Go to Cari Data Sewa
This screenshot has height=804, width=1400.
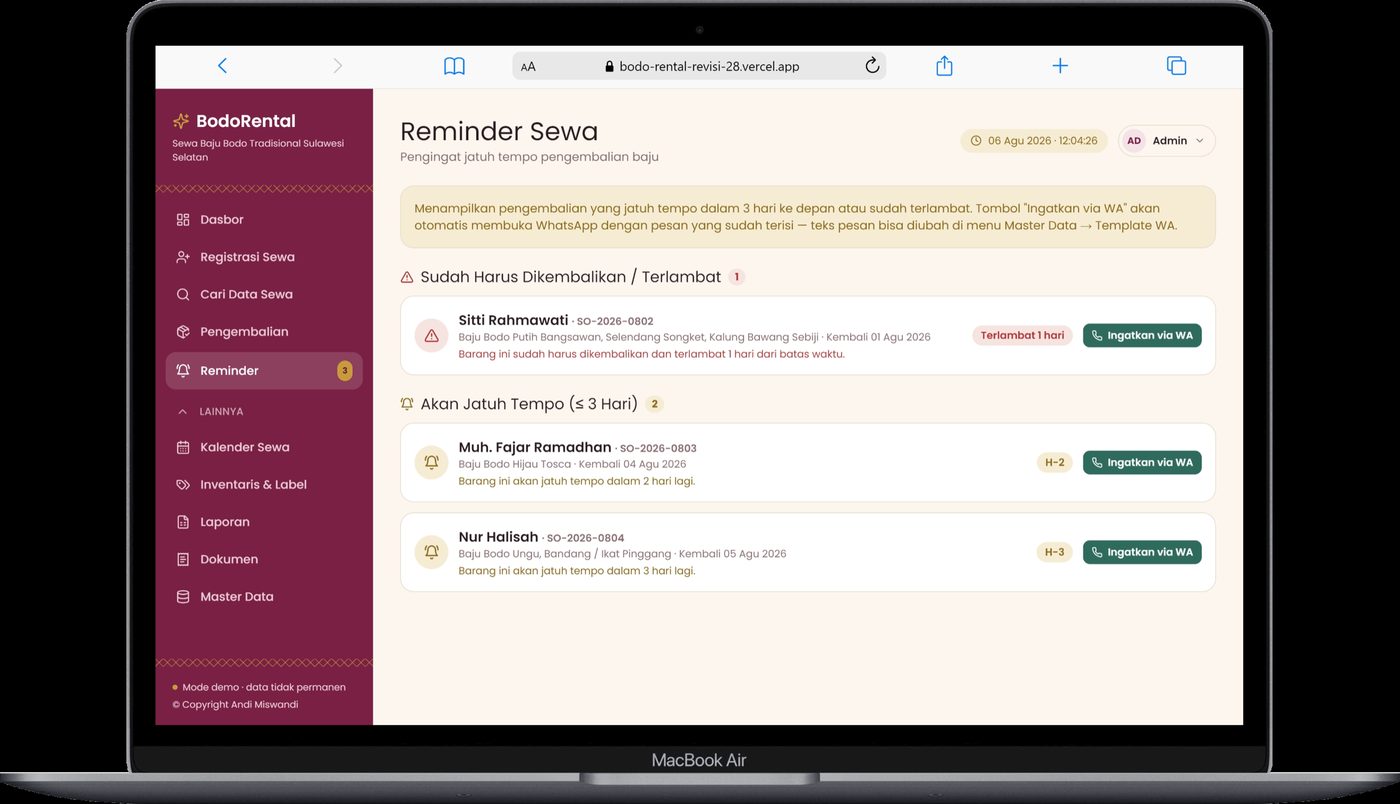[x=264, y=294]
